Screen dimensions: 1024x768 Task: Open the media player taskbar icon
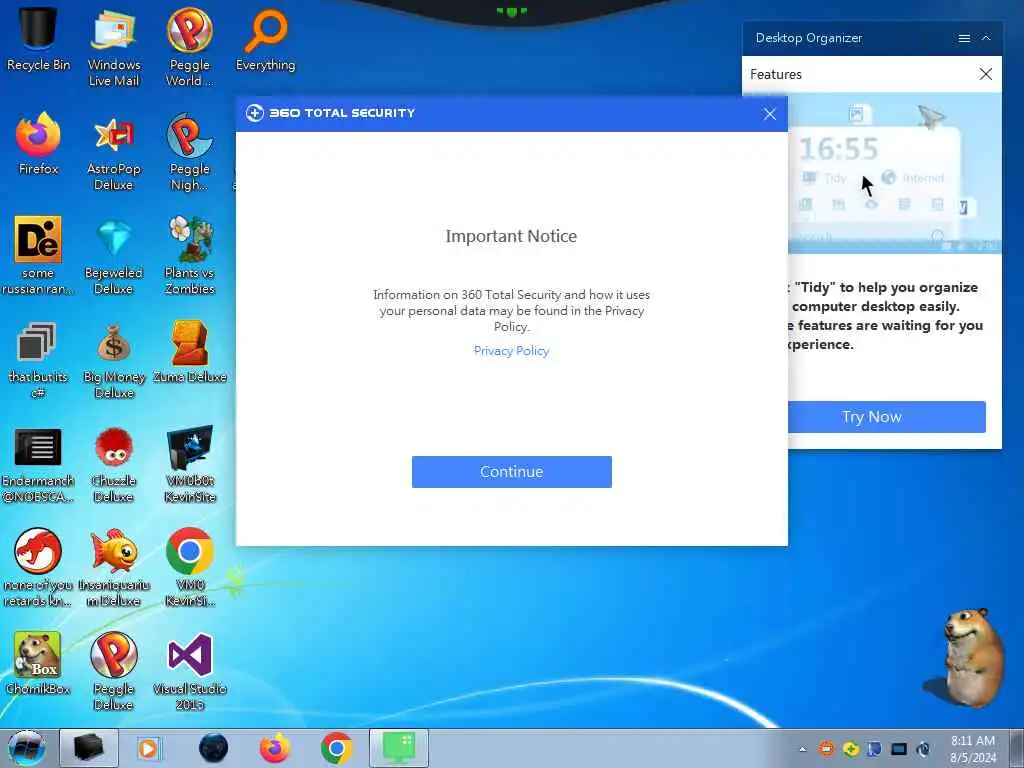point(149,748)
